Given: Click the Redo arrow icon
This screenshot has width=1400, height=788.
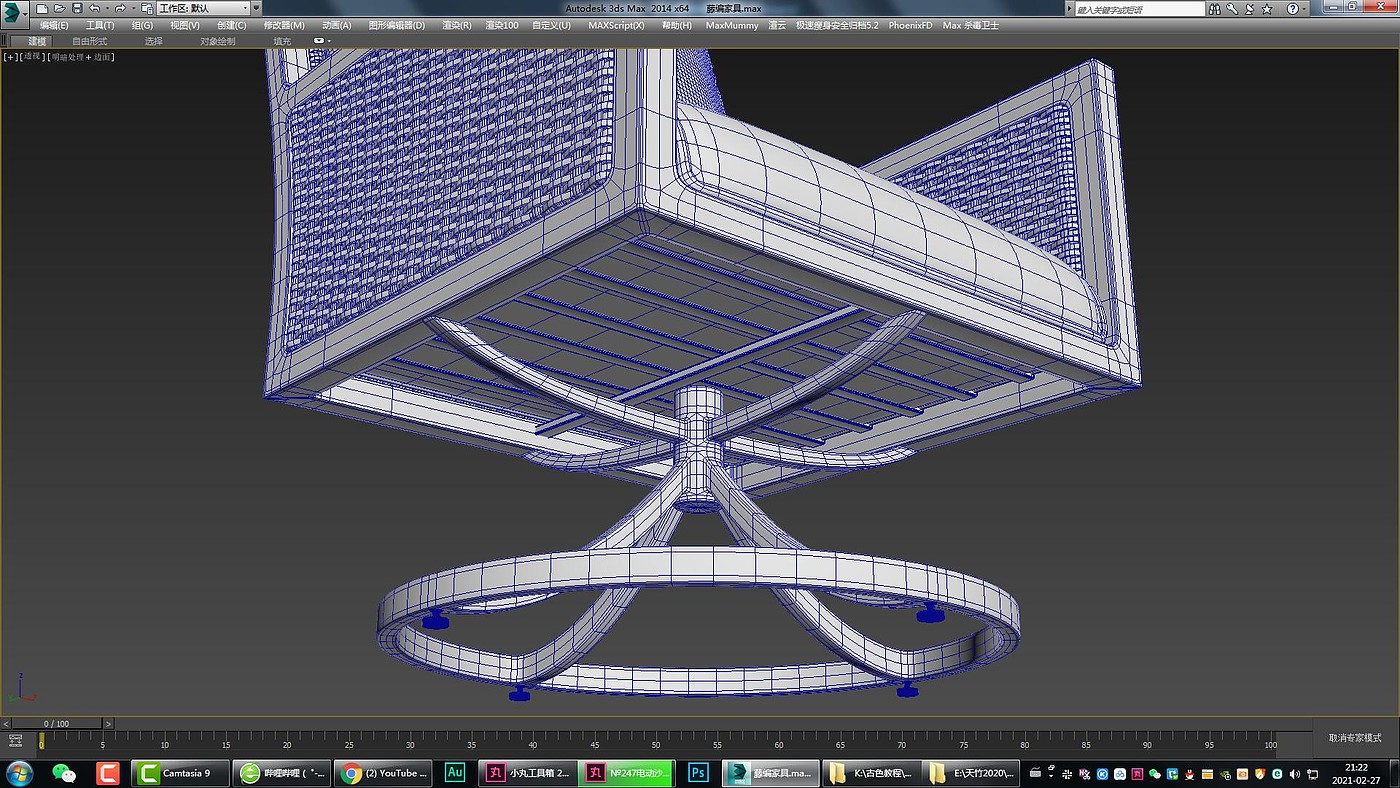Looking at the screenshot, I should click(x=120, y=9).
